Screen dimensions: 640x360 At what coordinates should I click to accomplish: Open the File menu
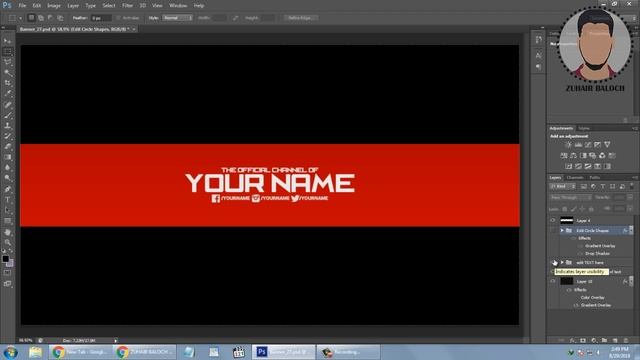tap(22, 6)
